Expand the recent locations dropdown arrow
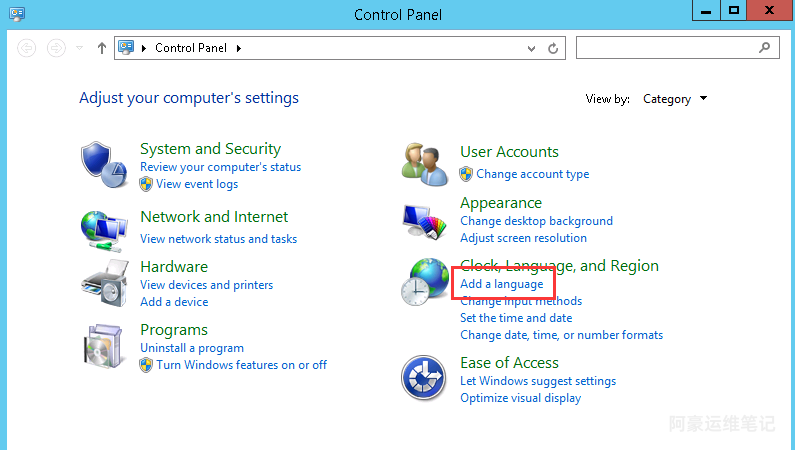795x450 pixels. click(x=80, y=48)
